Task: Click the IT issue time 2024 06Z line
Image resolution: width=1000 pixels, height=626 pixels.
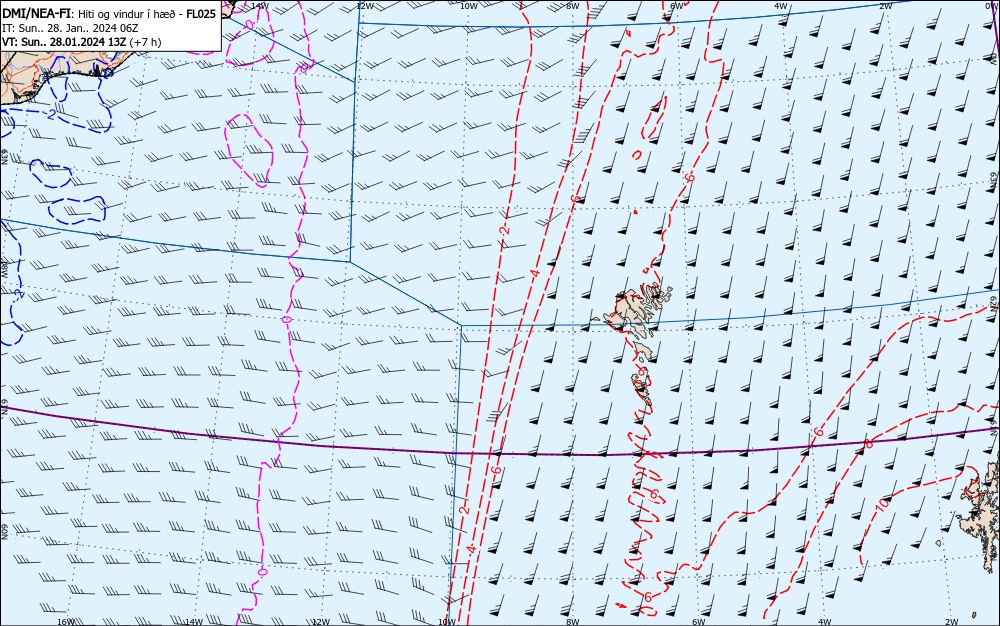Action: (70, 28)
